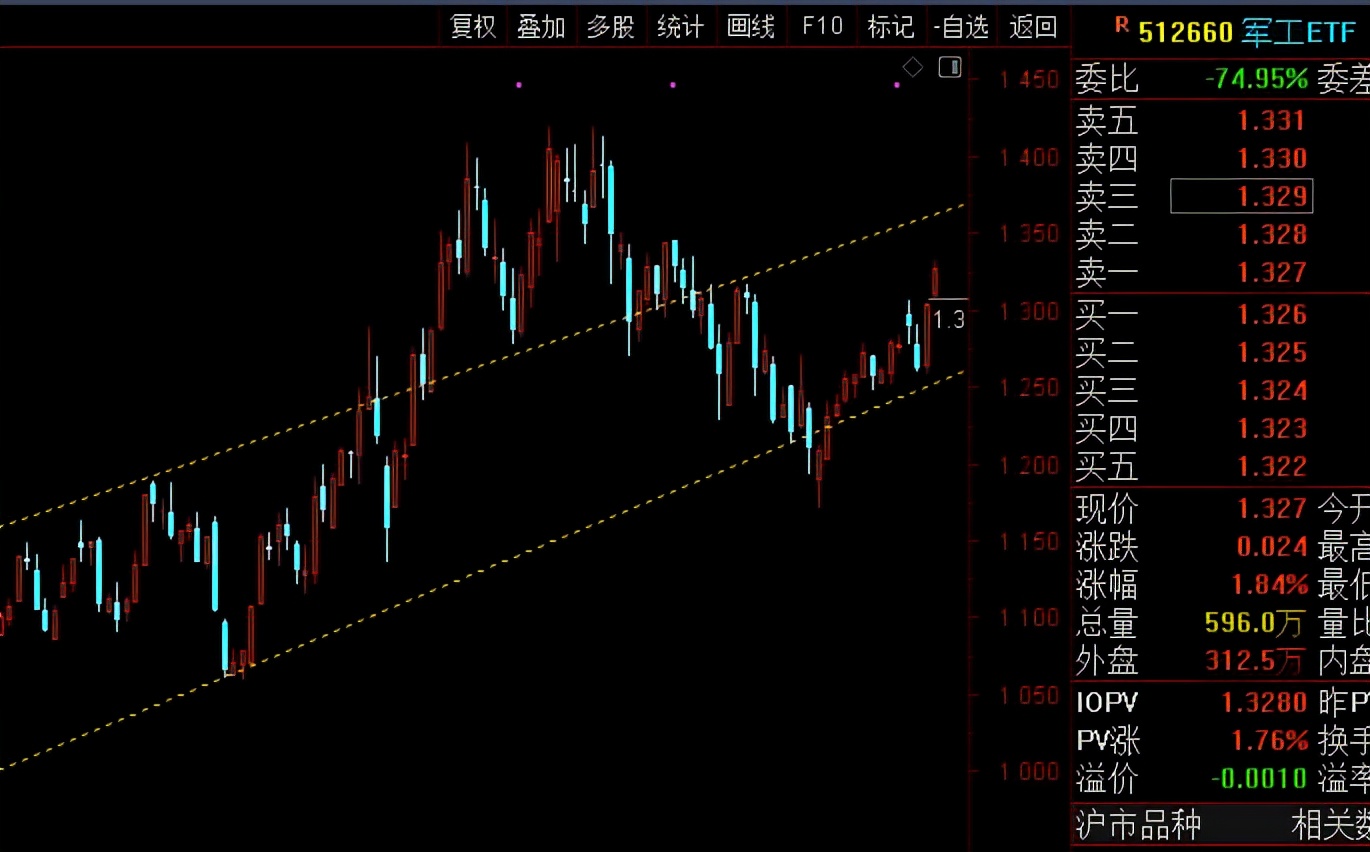
Task: Select 叠加 to overlay another stock
Action: tap(542, 27)
